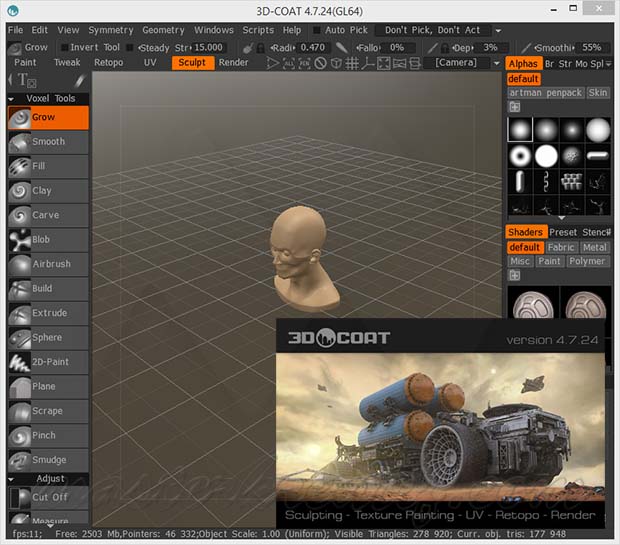Click the grid toggle icon in toolbar
This screenshot has width=620, height=545.
[352, 63]
